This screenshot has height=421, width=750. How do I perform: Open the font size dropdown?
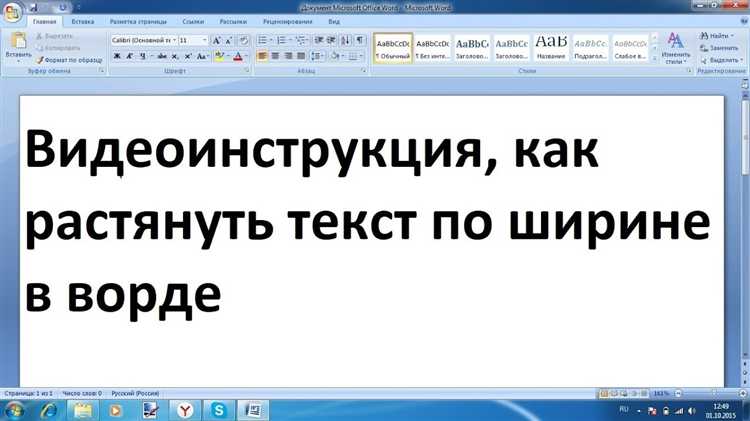(205, 40)
